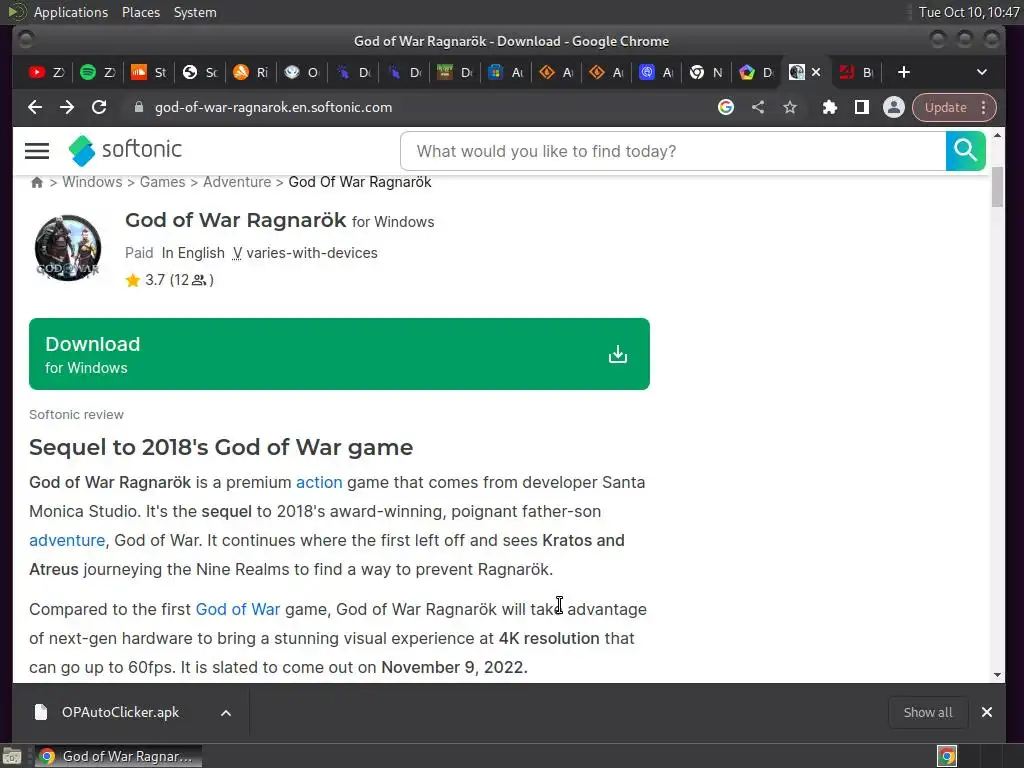Viewport: 1024px width, 768px height.
Task: Click the green Download for Windows button
Action: coord(339,354)
